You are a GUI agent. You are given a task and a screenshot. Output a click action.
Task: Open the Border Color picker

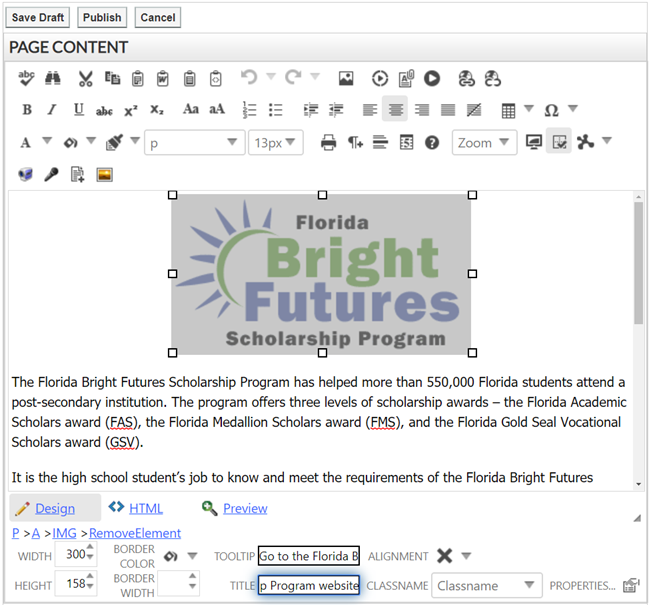click(x=176, y=556)
